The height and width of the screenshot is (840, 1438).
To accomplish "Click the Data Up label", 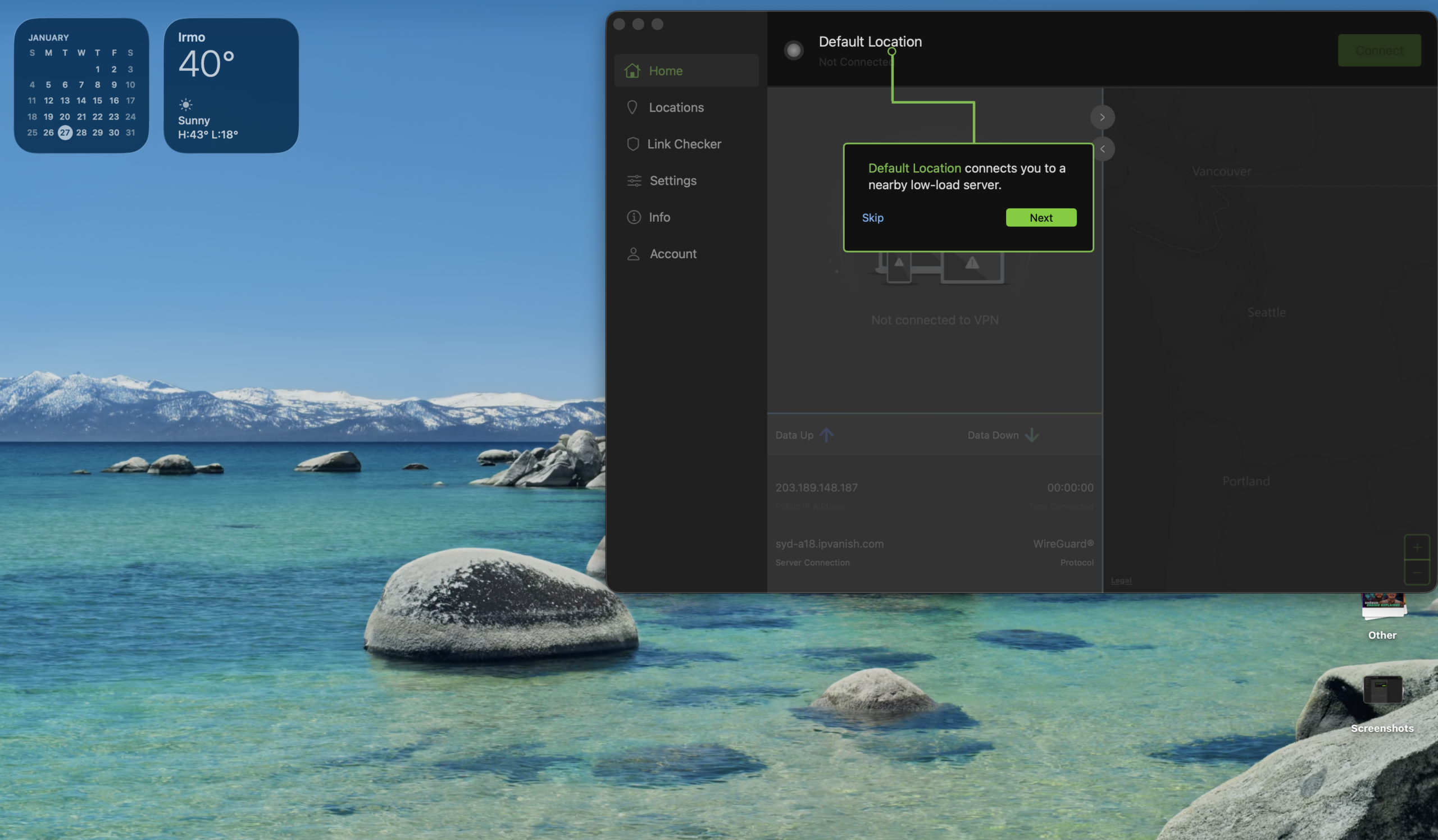I will click(794, 435).
